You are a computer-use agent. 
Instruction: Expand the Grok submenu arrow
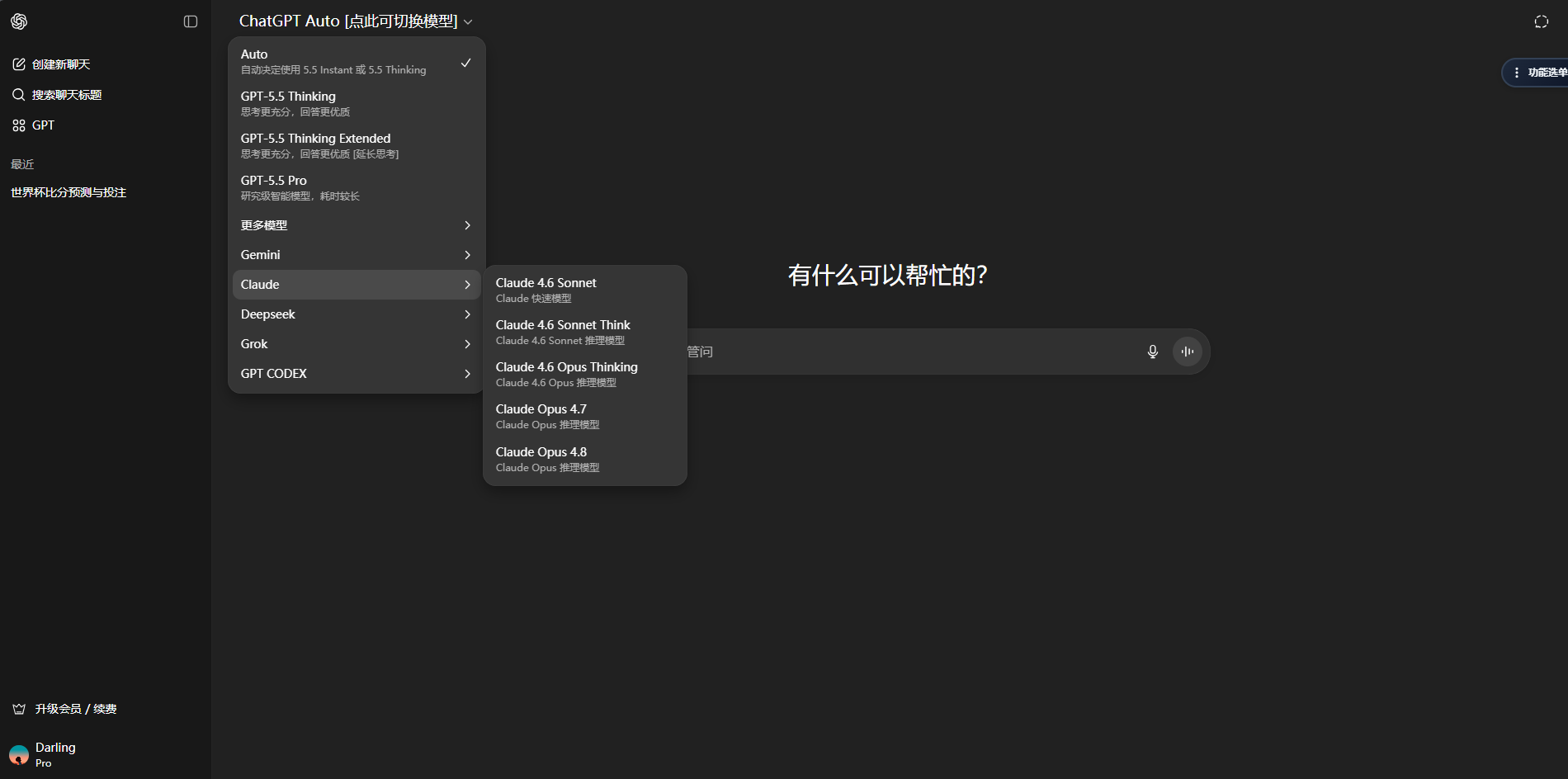(467, 344)
